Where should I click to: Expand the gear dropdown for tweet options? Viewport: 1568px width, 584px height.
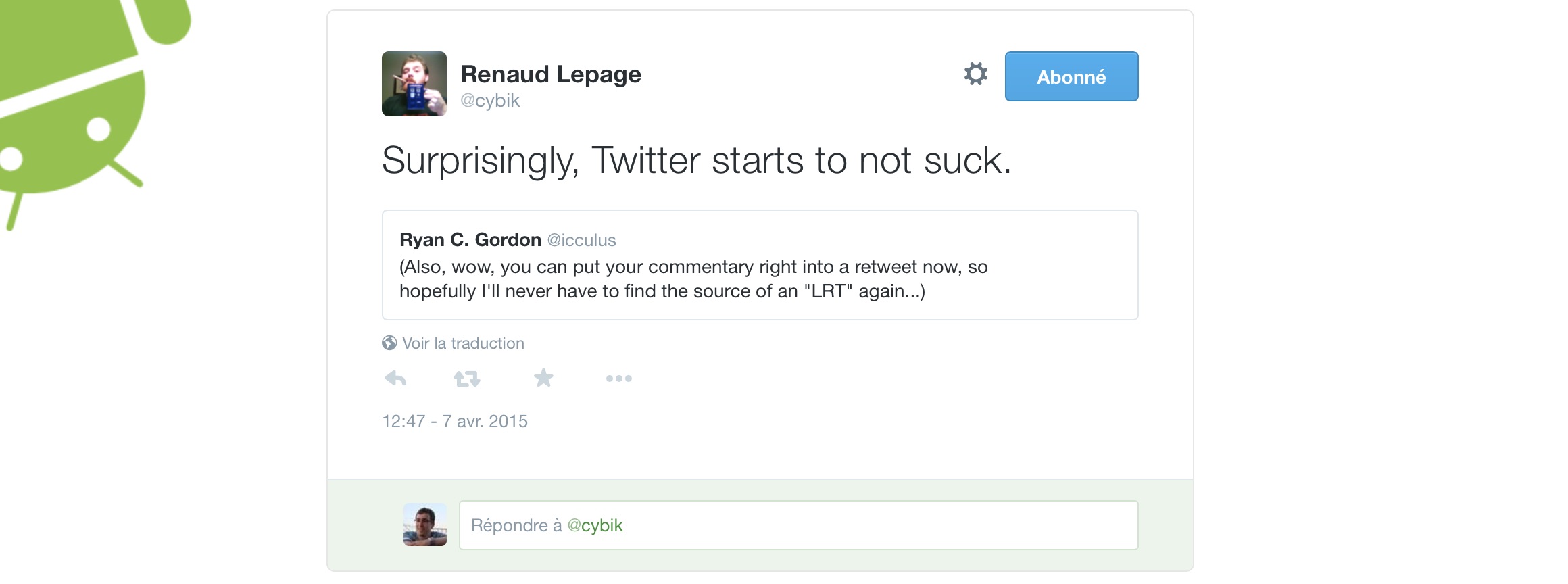click(x=975, y=76)
